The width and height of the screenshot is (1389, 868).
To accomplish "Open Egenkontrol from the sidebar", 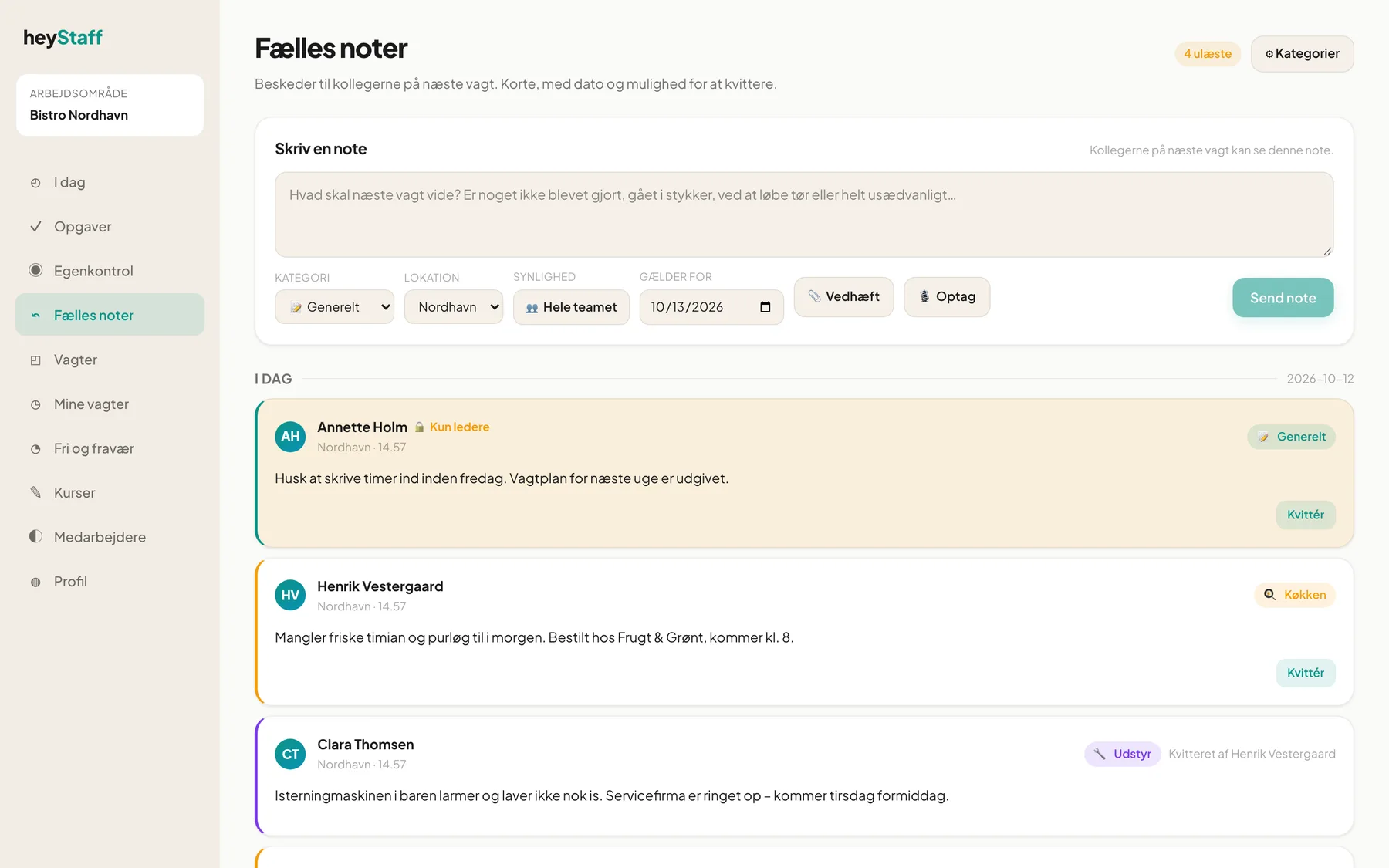I will tap(110, 271).
